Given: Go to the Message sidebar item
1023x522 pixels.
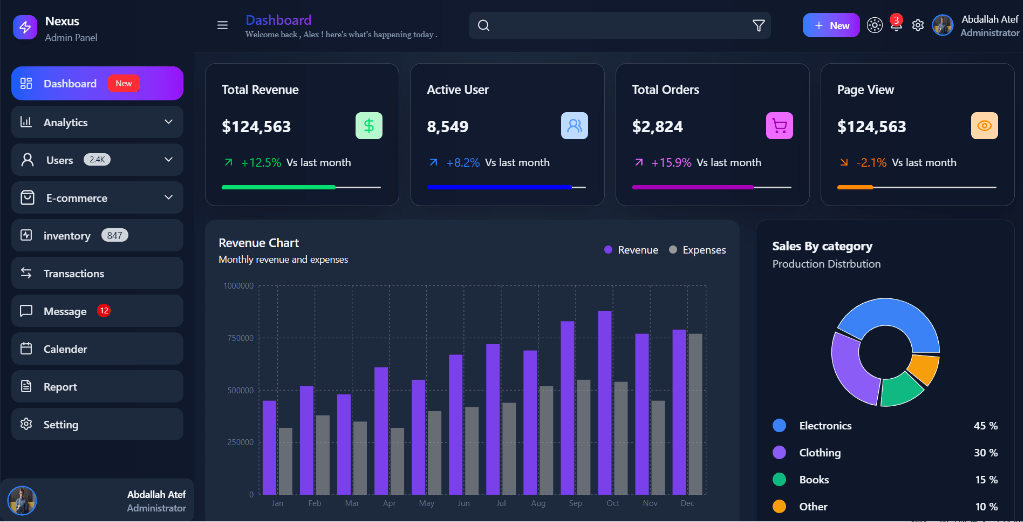Looking at the screenshot, I should pyautogui.click(x=65, y=311).
